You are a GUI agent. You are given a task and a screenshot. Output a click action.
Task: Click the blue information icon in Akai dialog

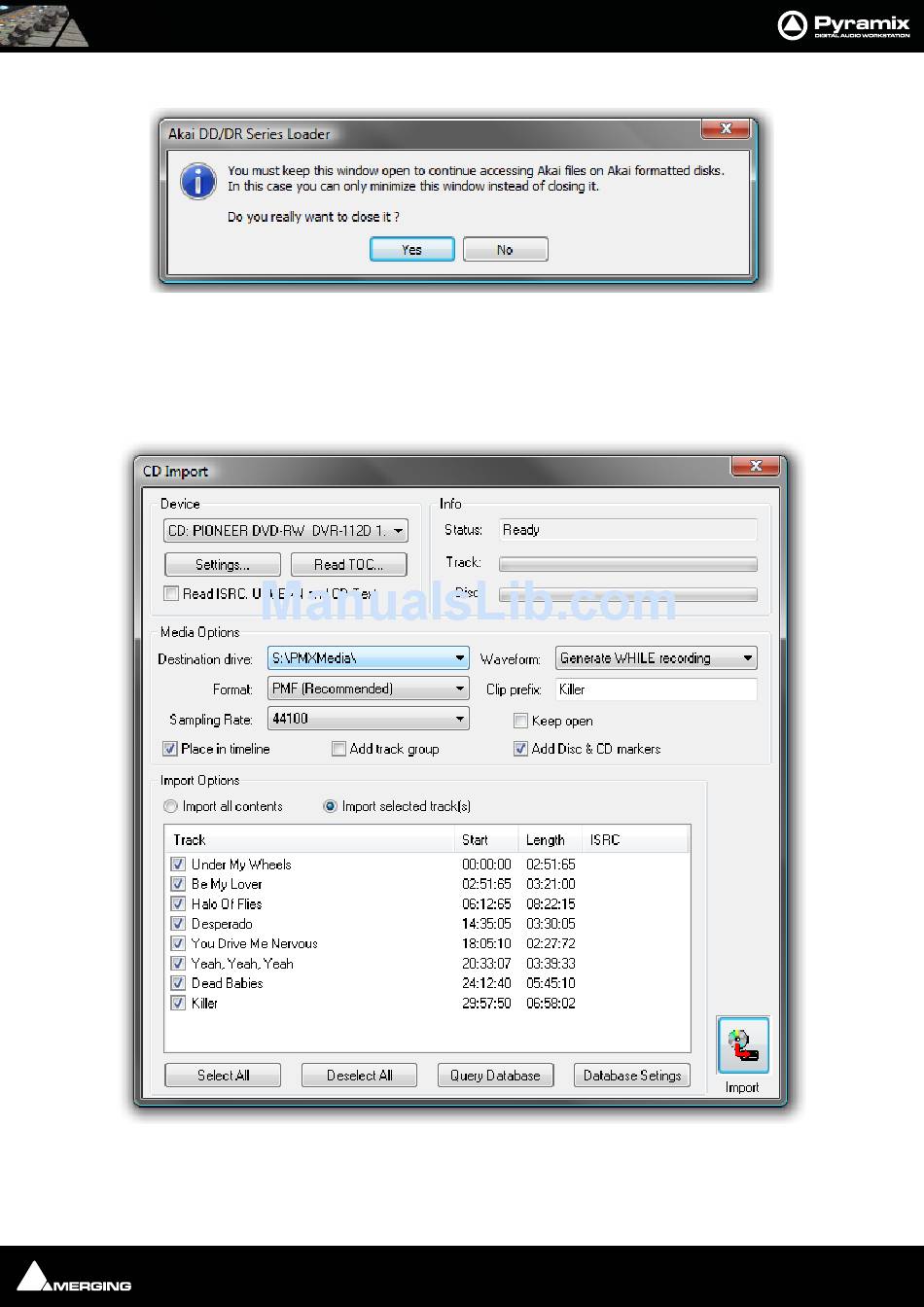(198, 181)
